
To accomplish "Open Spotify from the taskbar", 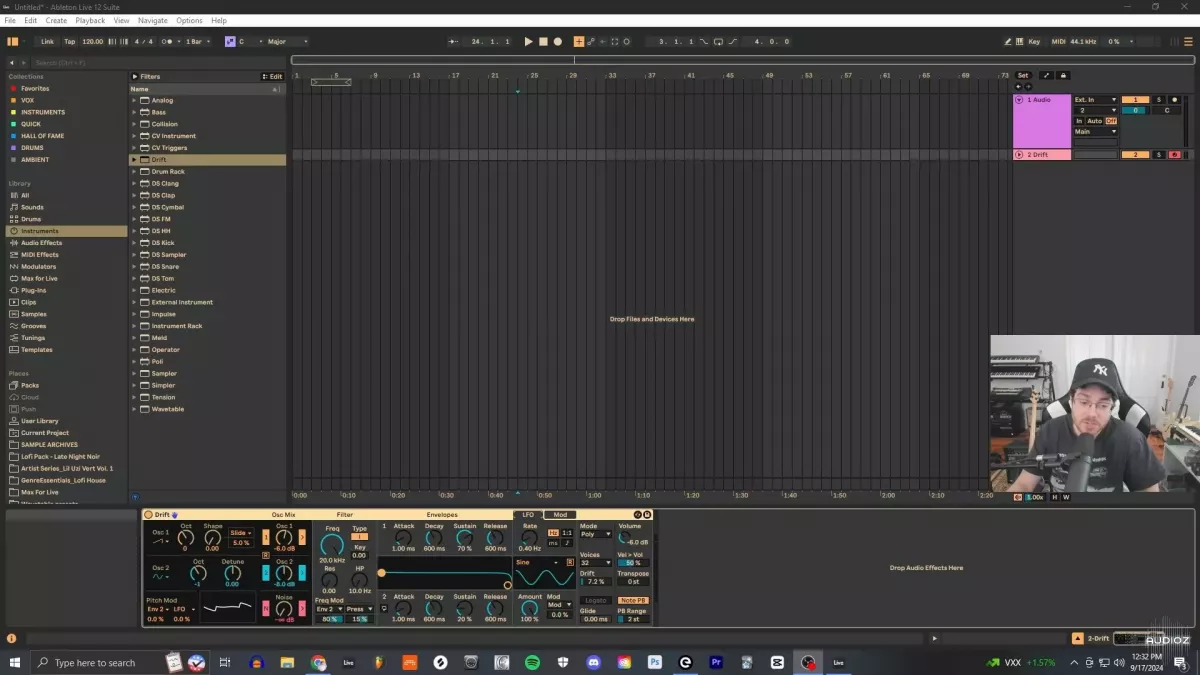I will pos(532,662).
